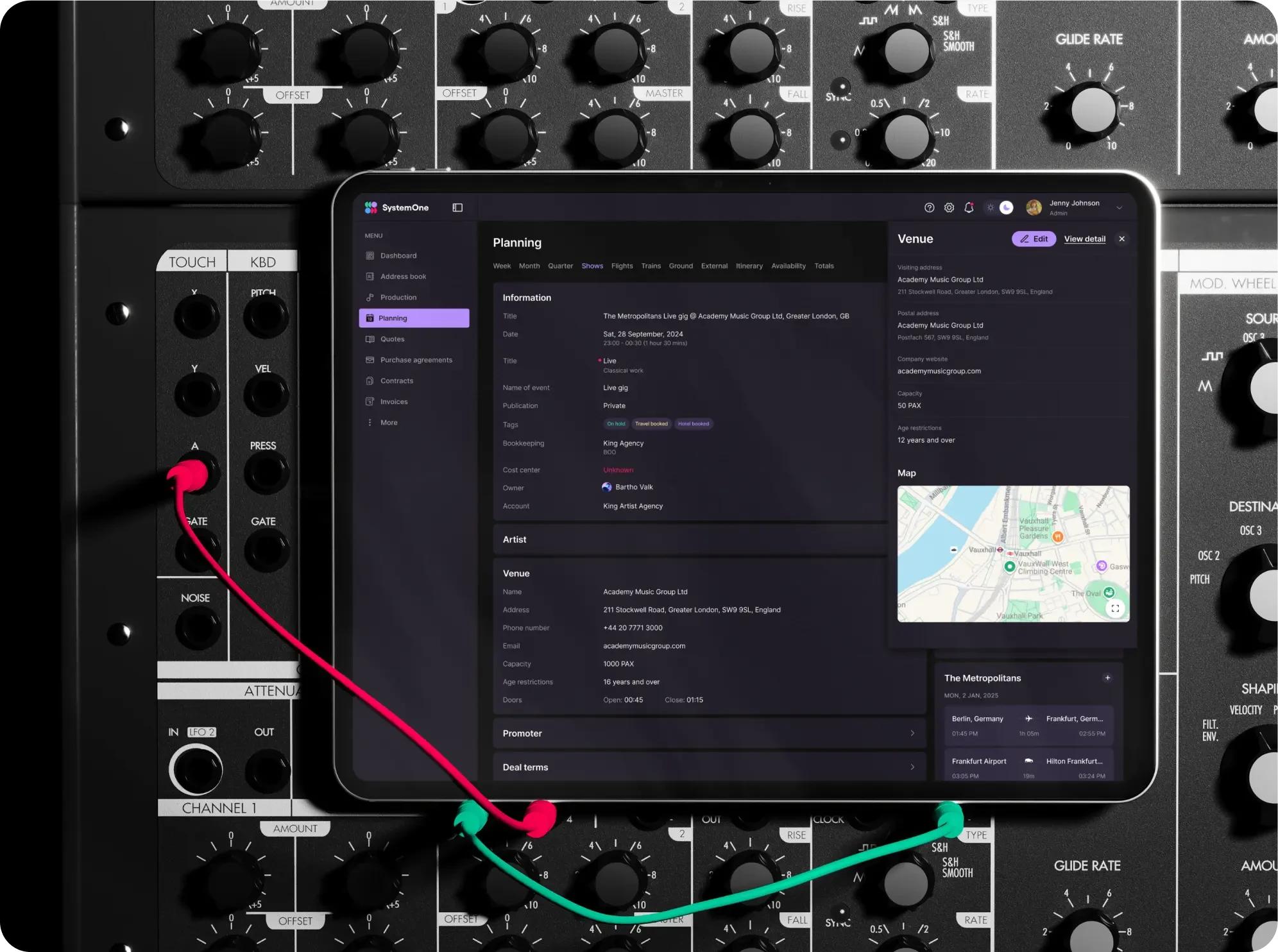
Task: Click Jenny Johnson's profile avatar
Action: point(1034,207)
